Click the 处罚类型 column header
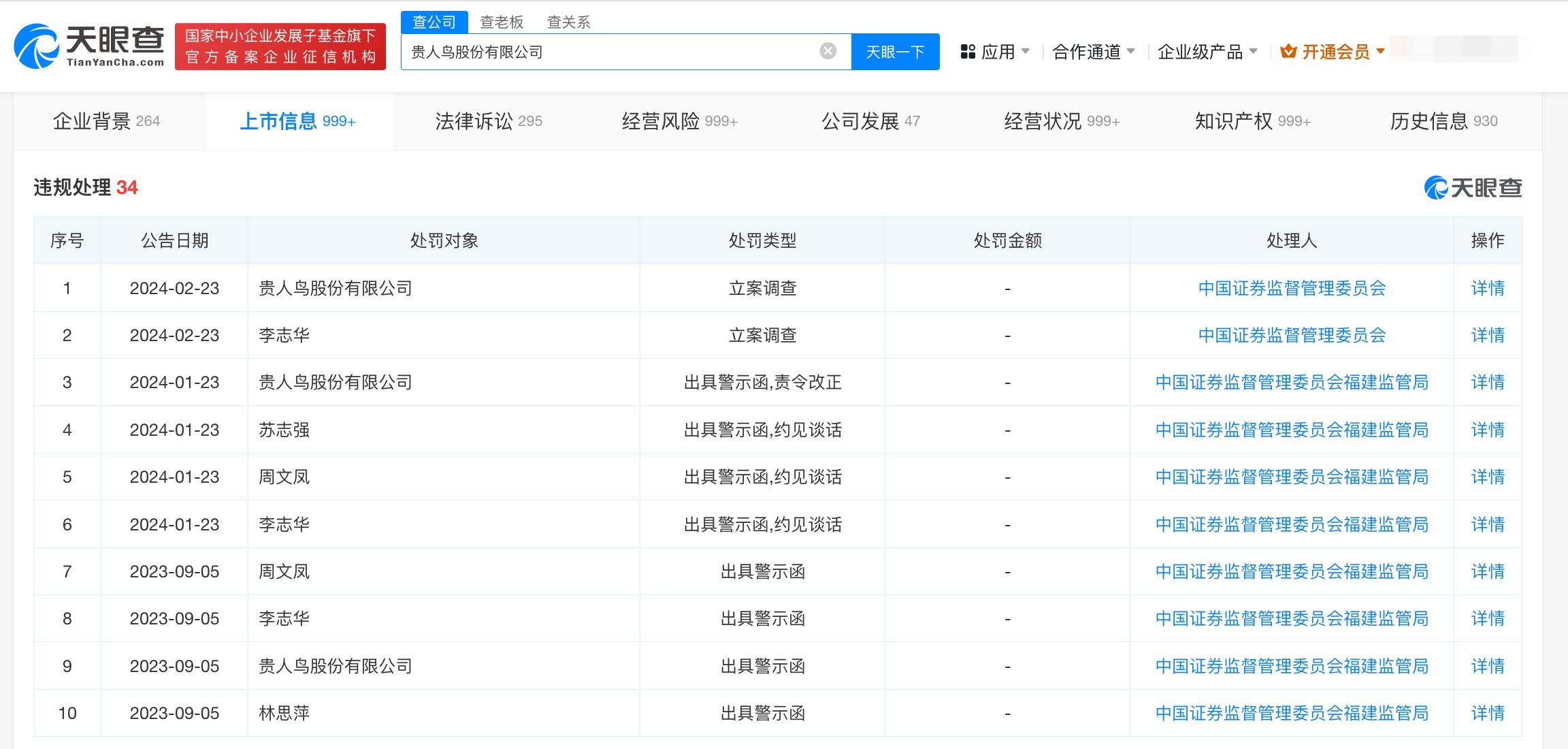Screen dimensions: 1568x749 click(x=762, y=240)
